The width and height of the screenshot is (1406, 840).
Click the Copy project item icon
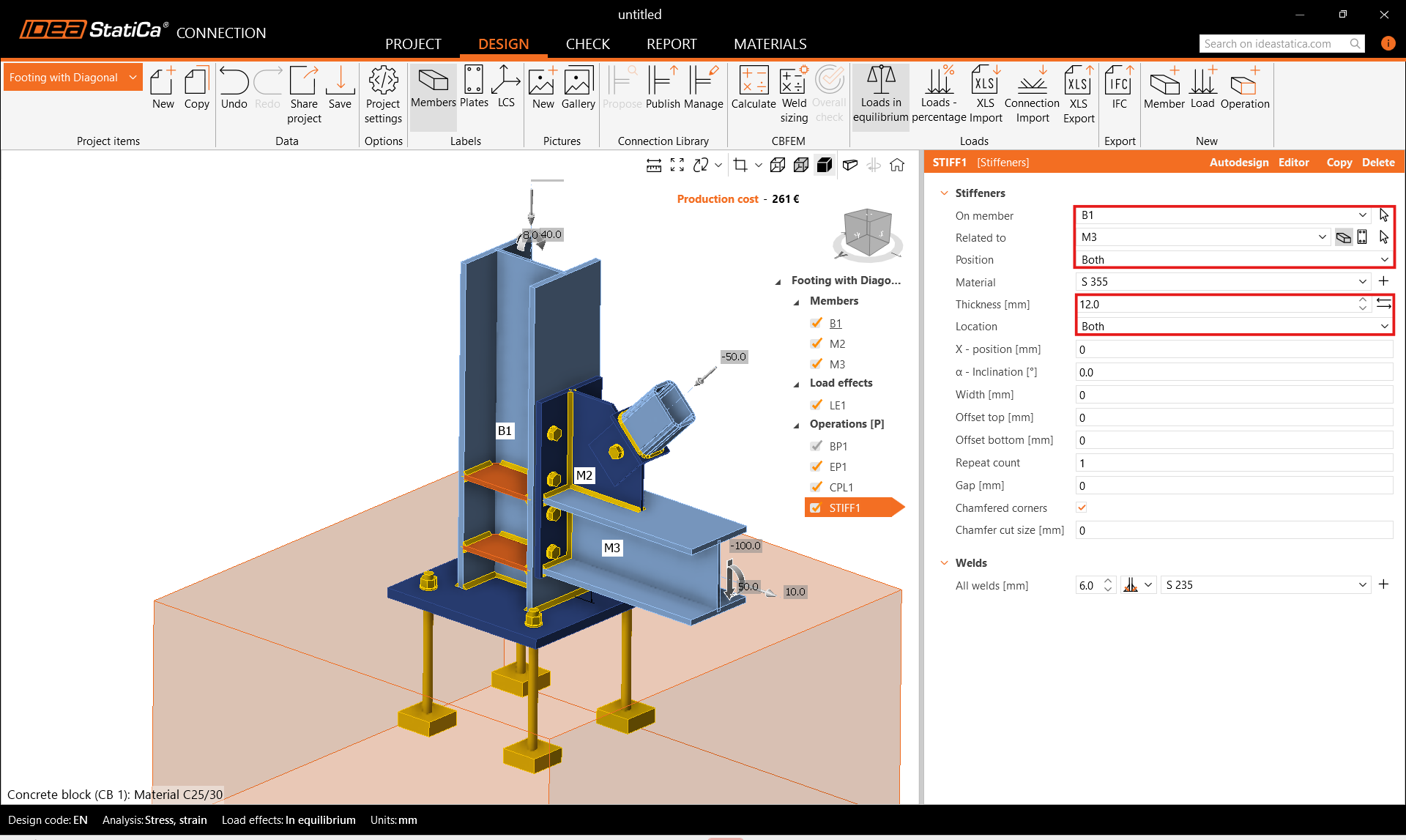click(x=196, y=88)
